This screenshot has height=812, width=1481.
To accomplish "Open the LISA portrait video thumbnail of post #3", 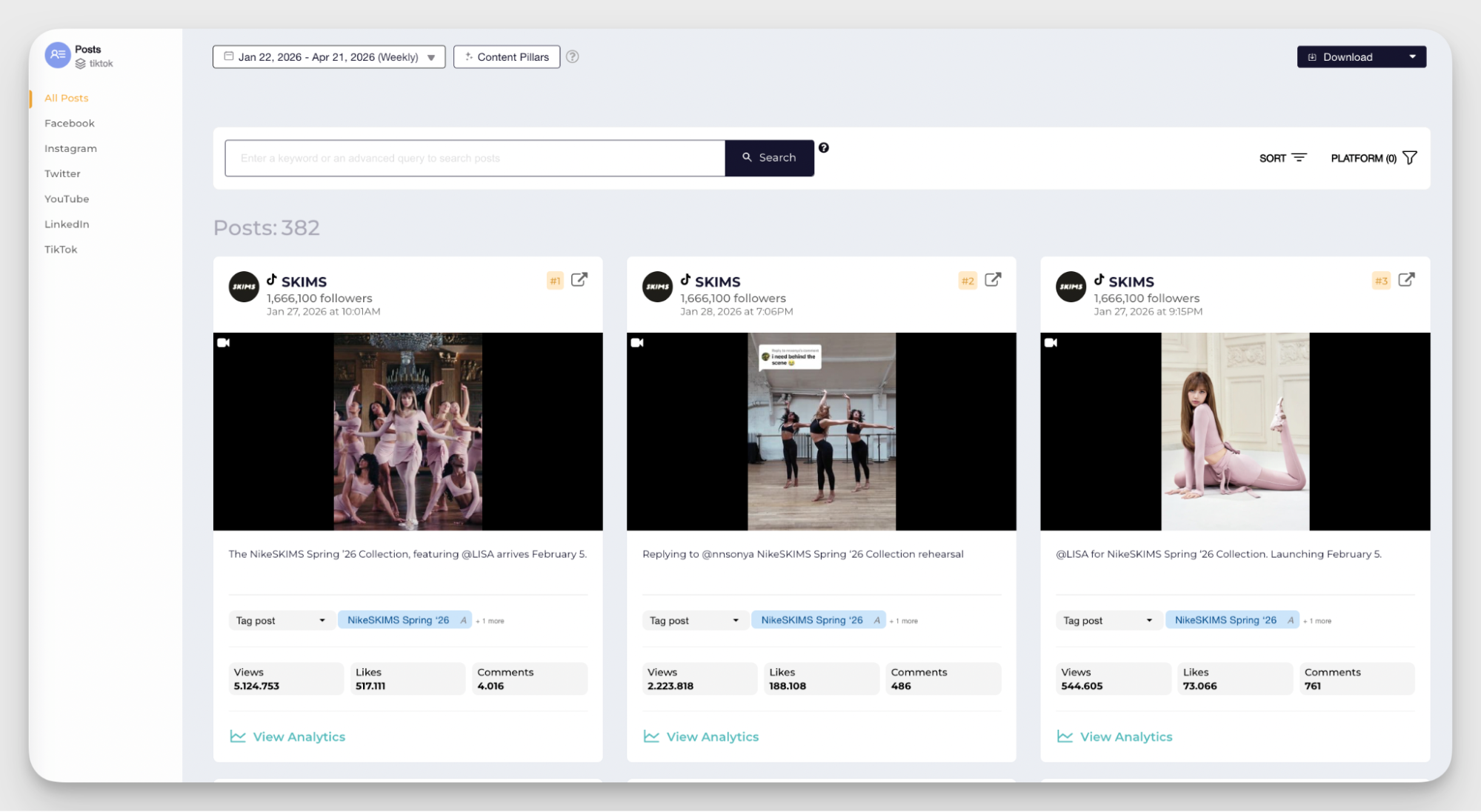I will [x=1235, y=431].
